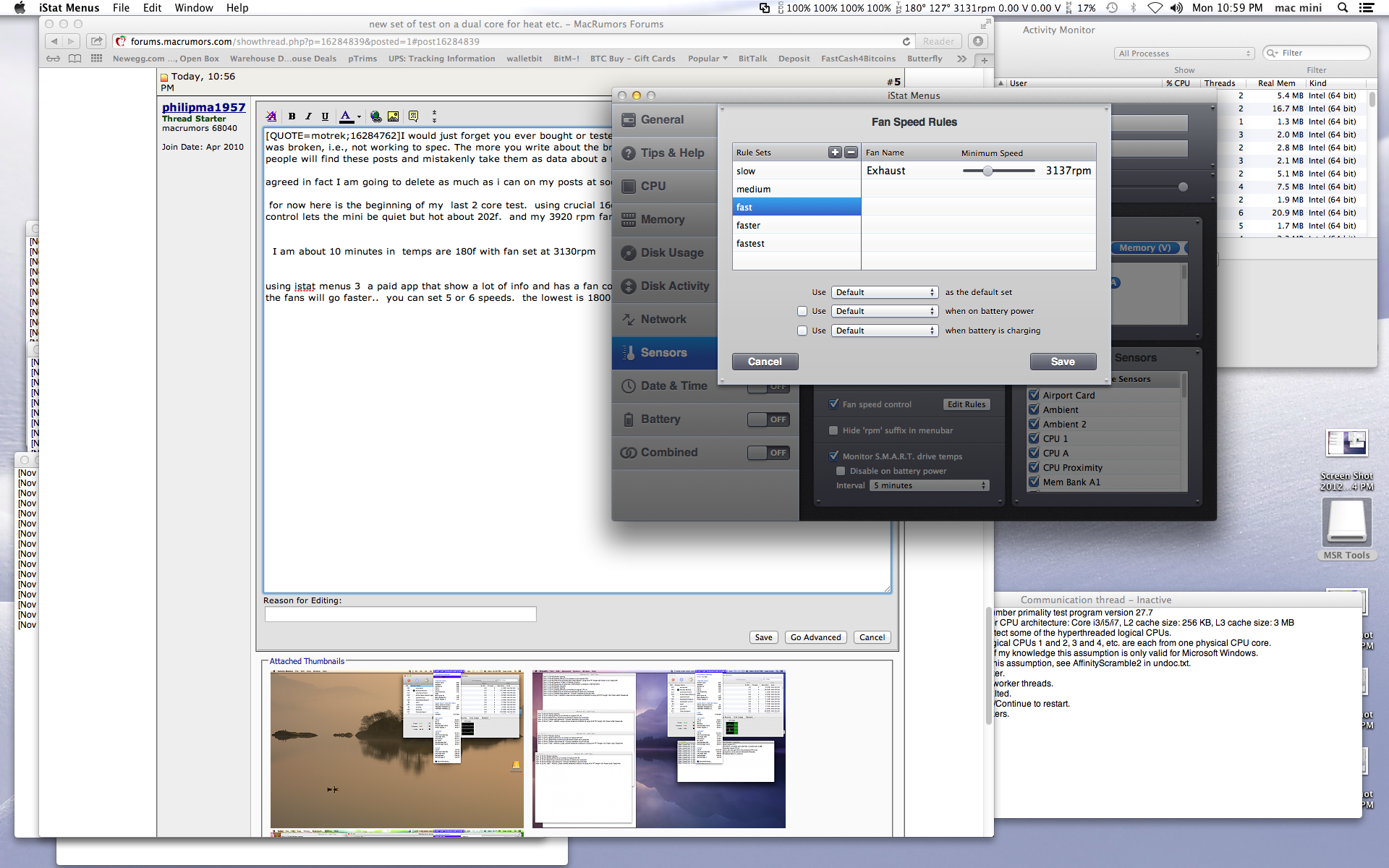Open dropdown for when battery is charging

pyautogui.click(x=884, y=331)
